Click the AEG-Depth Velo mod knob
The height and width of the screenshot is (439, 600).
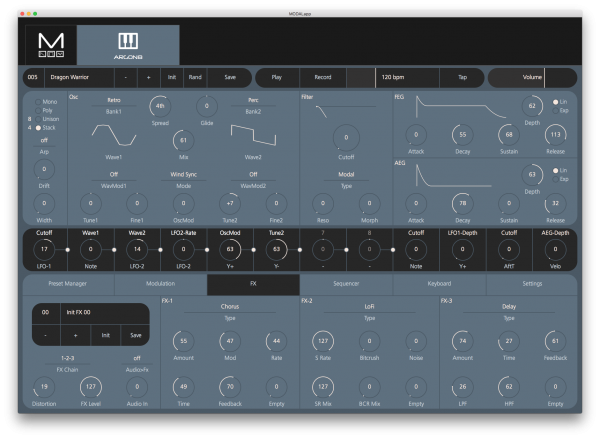[555, 249]
